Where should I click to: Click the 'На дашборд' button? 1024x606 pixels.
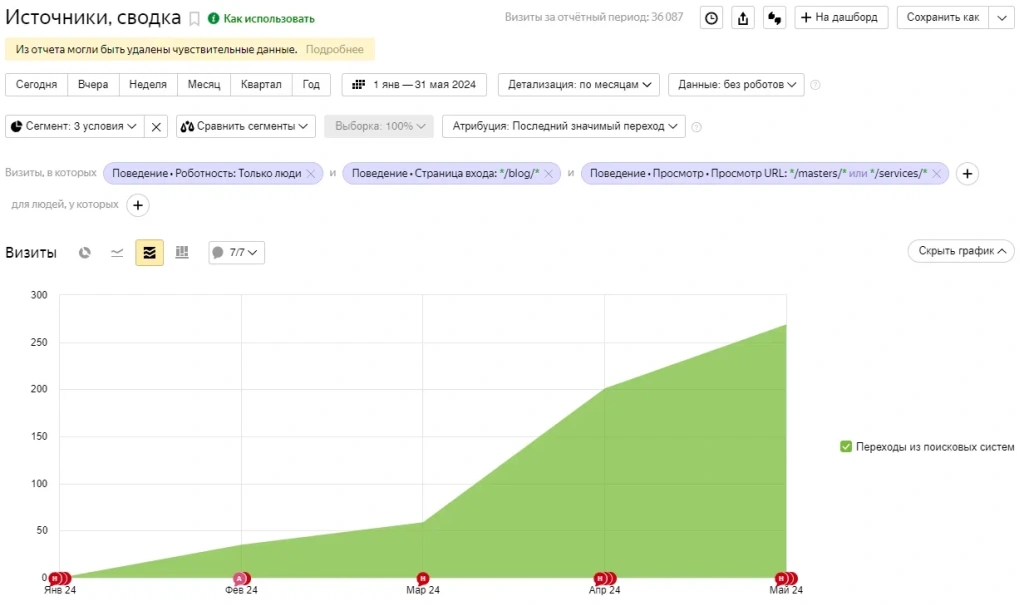click(841, 18)
